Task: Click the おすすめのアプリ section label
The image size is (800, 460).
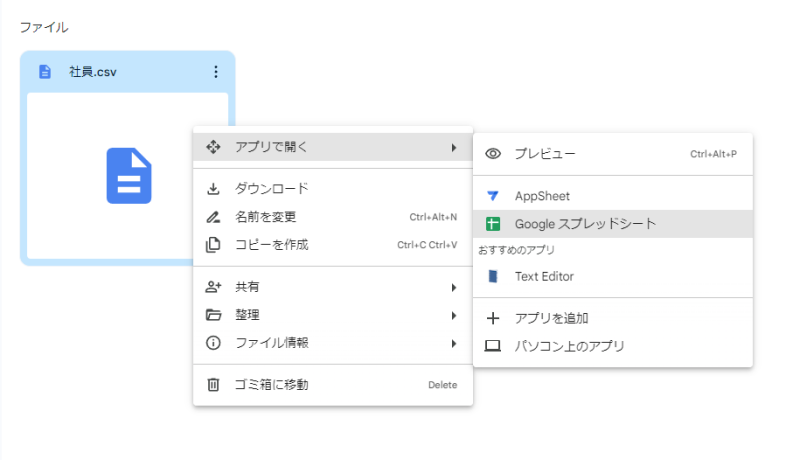Action: click(x=516, y=250)
